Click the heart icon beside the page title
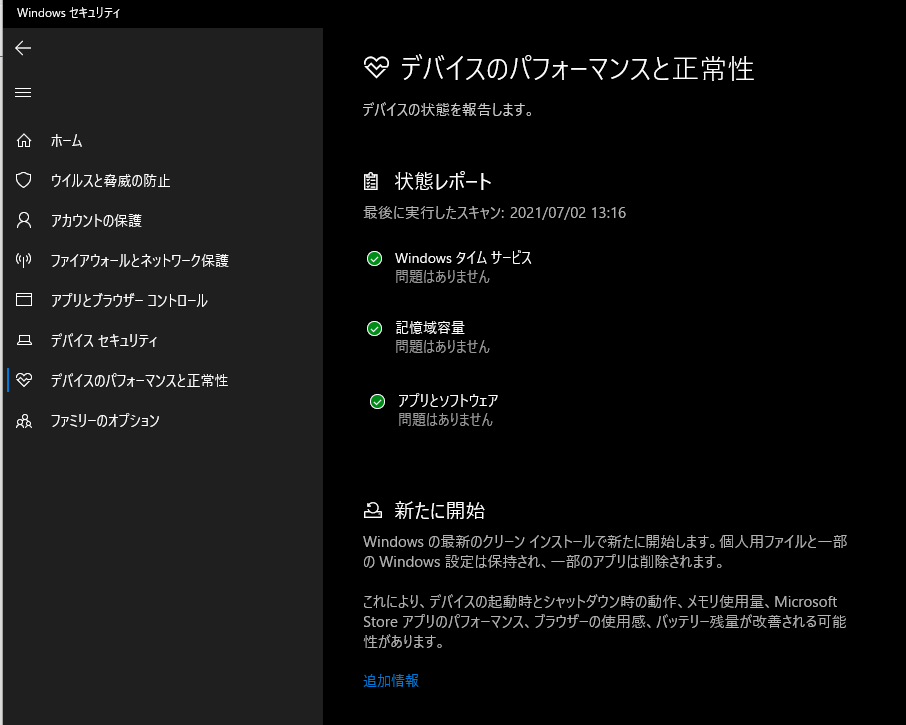 click(x=377, y=68)
